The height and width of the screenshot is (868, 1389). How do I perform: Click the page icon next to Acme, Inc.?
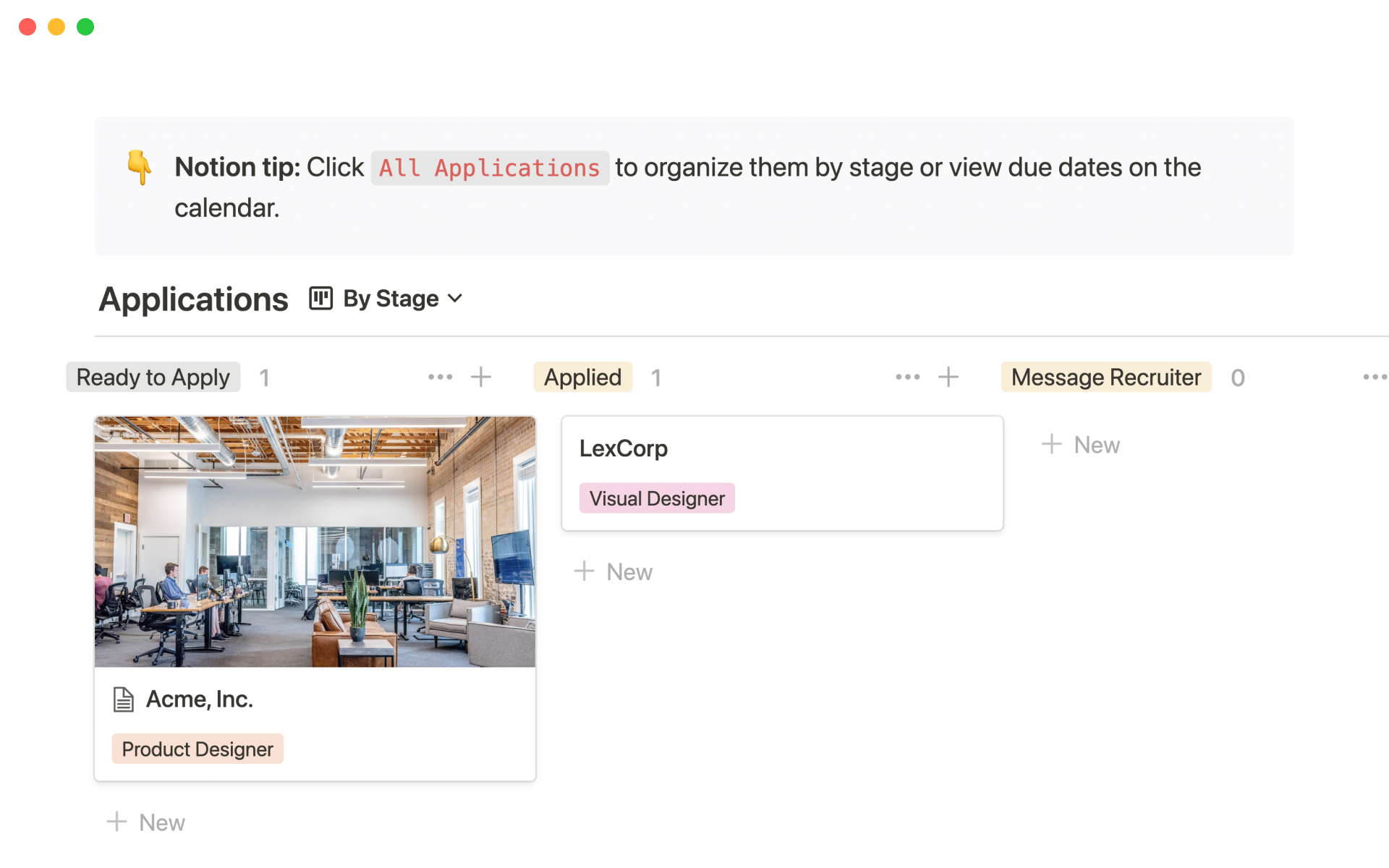click(124, 699)
